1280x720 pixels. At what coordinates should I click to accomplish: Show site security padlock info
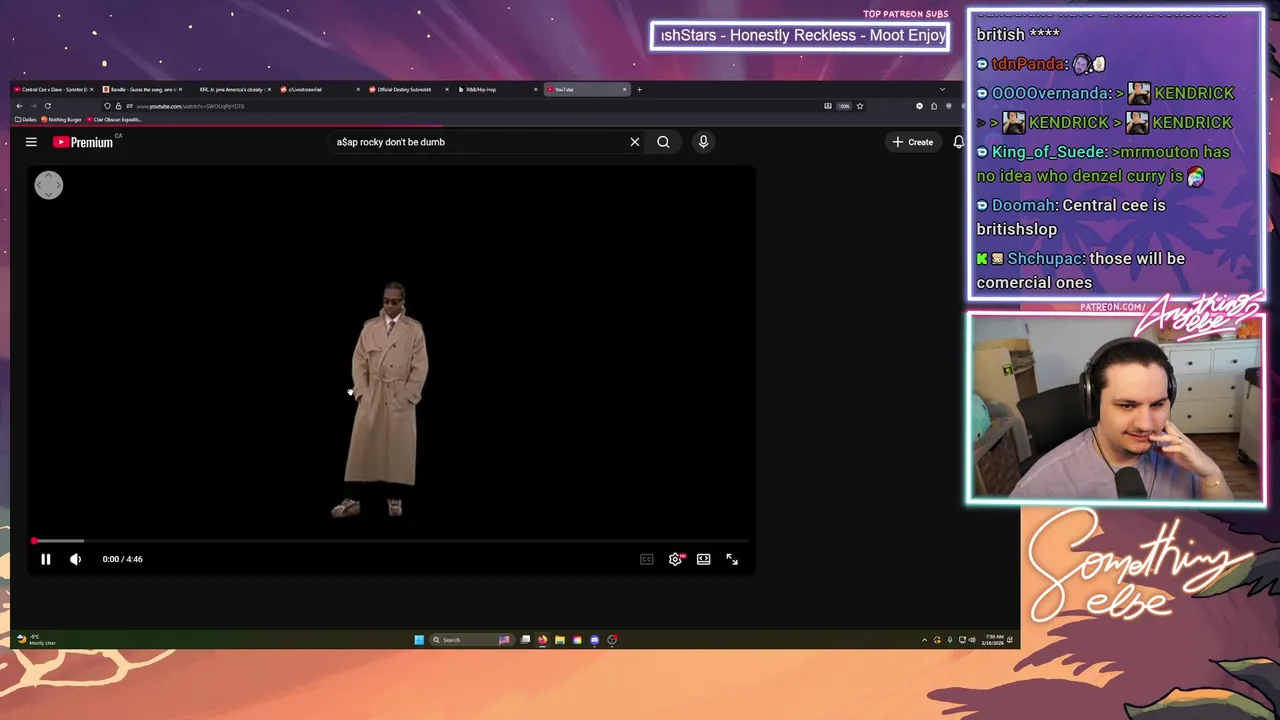pos(118,106)
